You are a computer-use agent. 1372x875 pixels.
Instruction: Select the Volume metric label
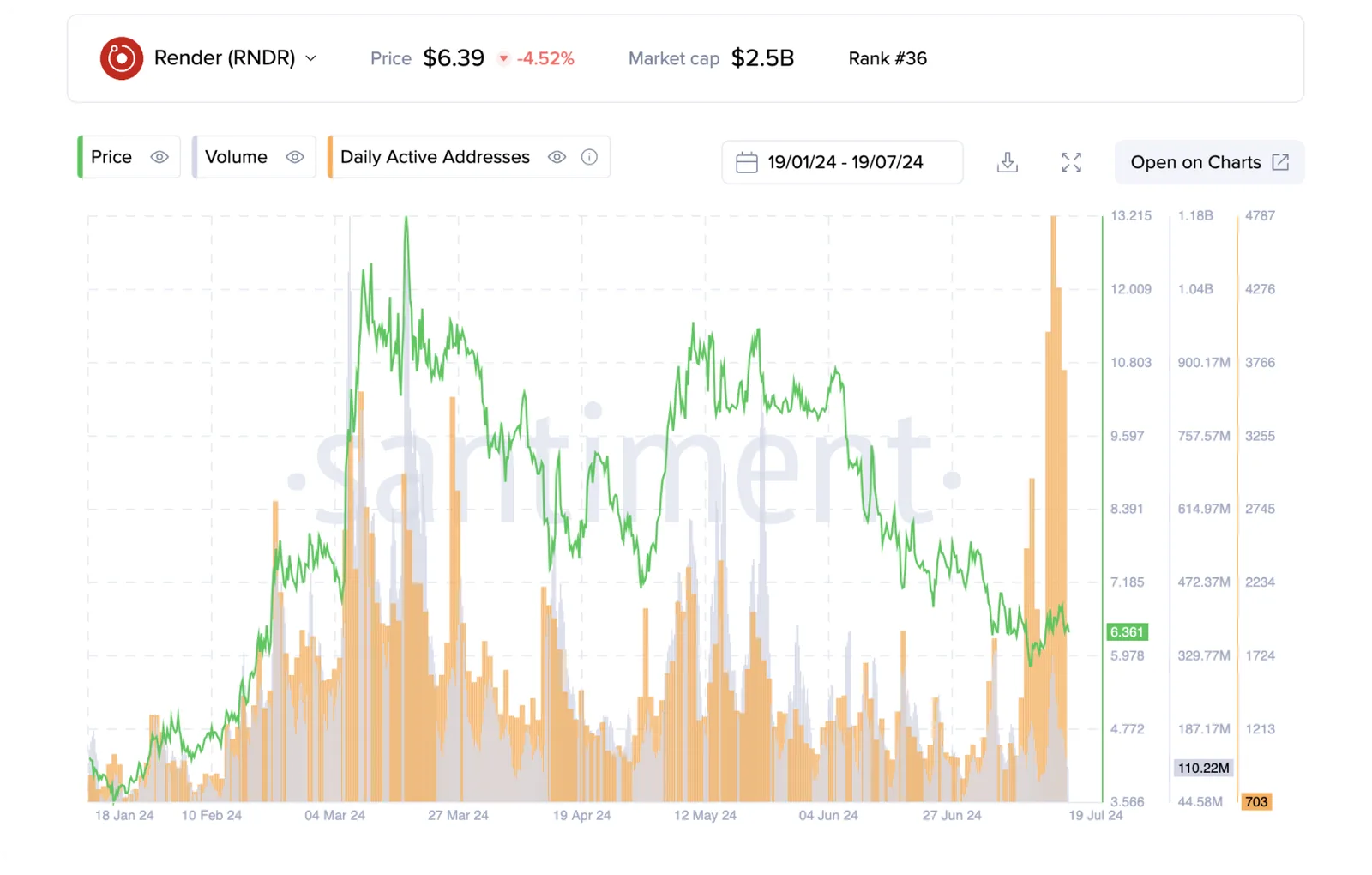point(236,157)
